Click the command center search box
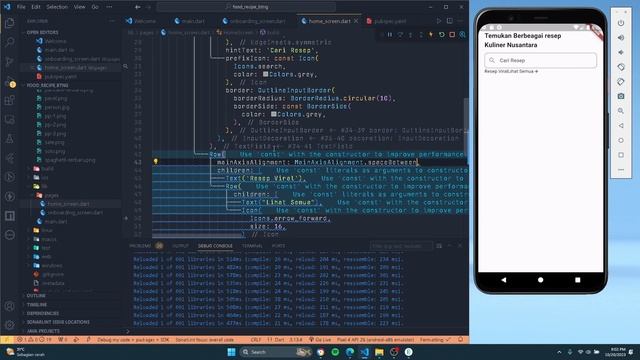 point(247,7)
